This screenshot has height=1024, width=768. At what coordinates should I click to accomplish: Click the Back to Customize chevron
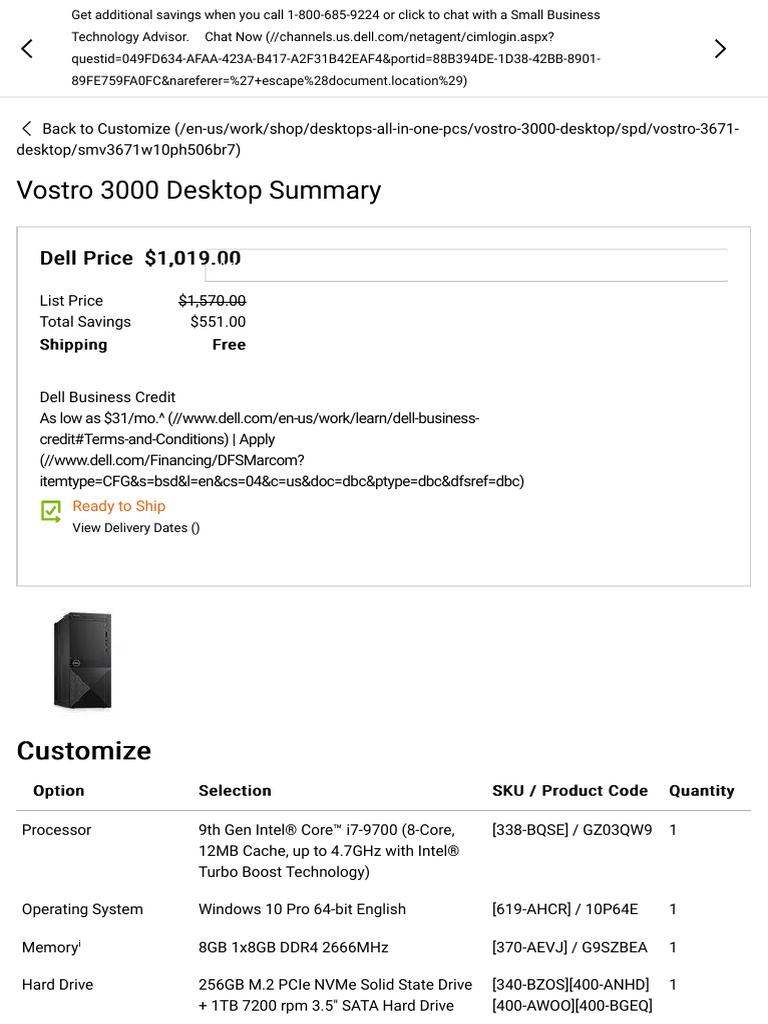(26, 129)
